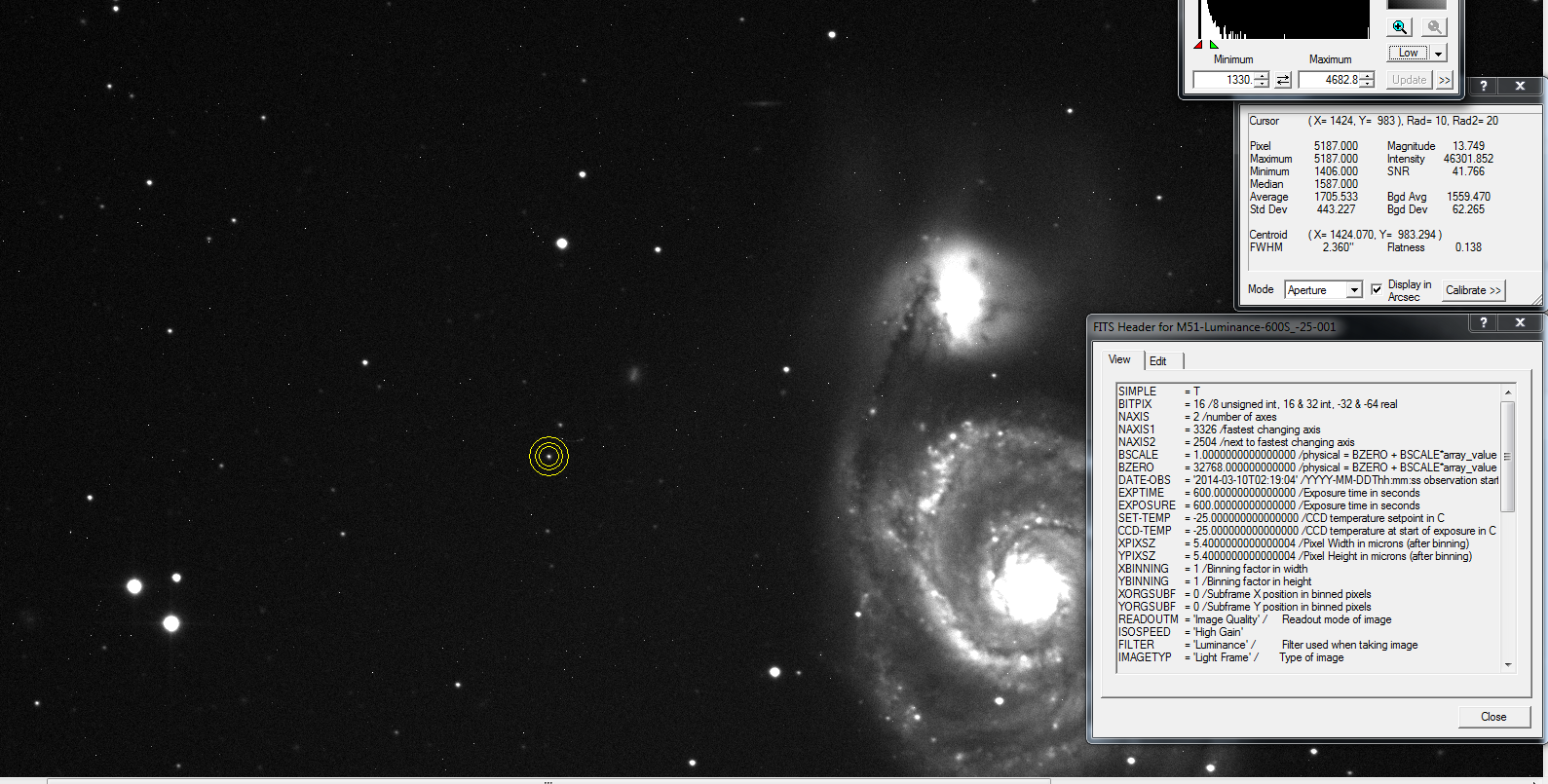Close the FITS Header window with X
The height and width of the screenshot is (784, 1548).
tap(1520, 322)
